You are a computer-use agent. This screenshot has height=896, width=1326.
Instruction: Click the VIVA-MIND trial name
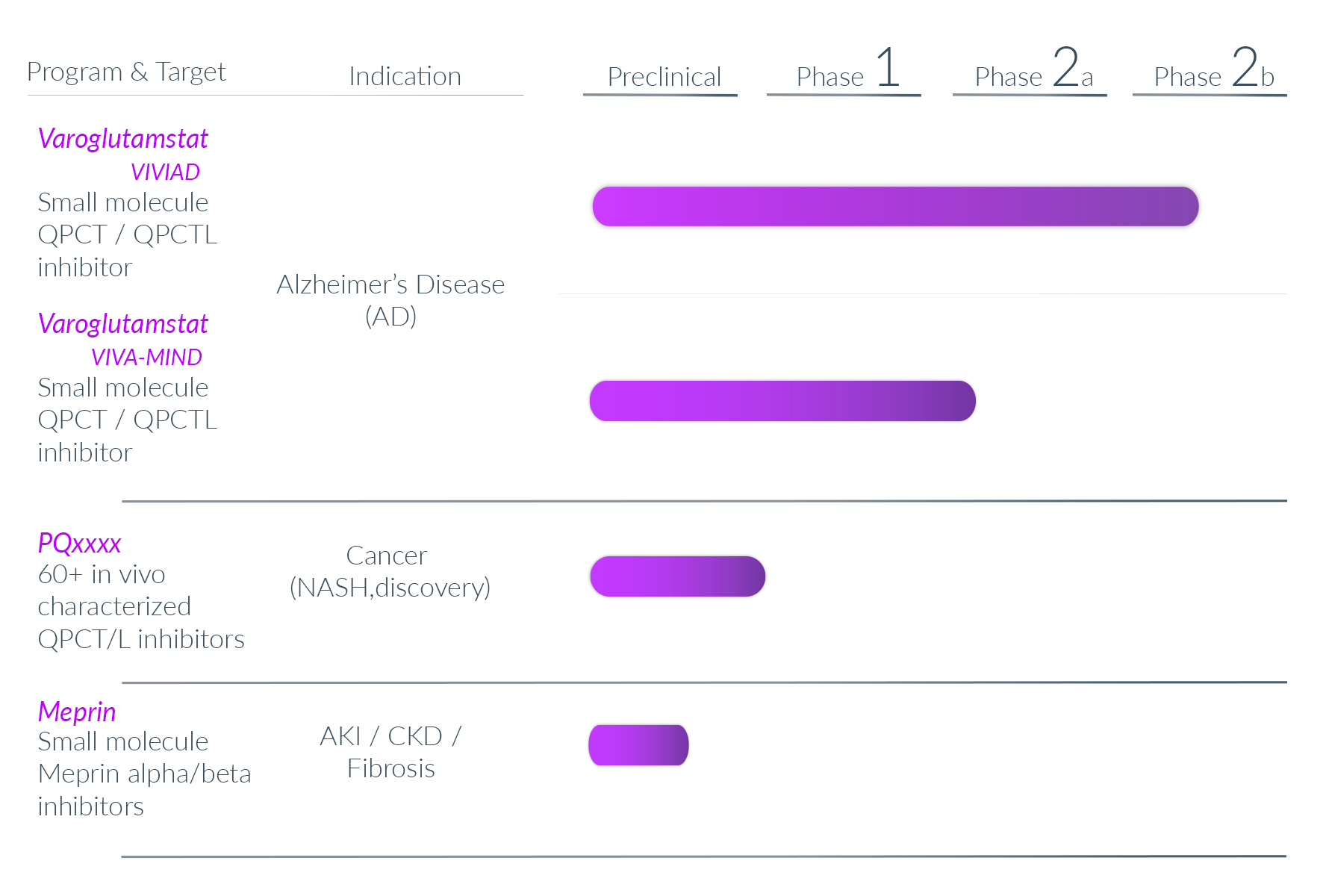pos(146,357)
